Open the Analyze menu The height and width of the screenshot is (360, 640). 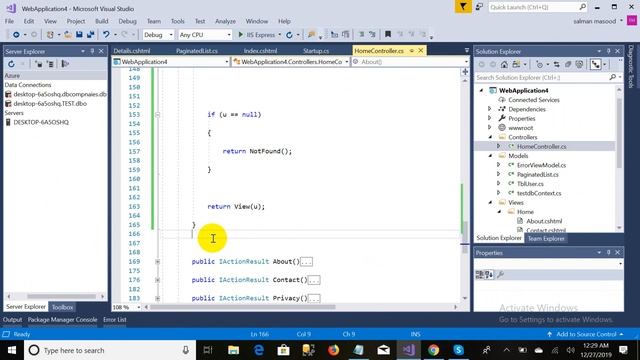[225, 21]
